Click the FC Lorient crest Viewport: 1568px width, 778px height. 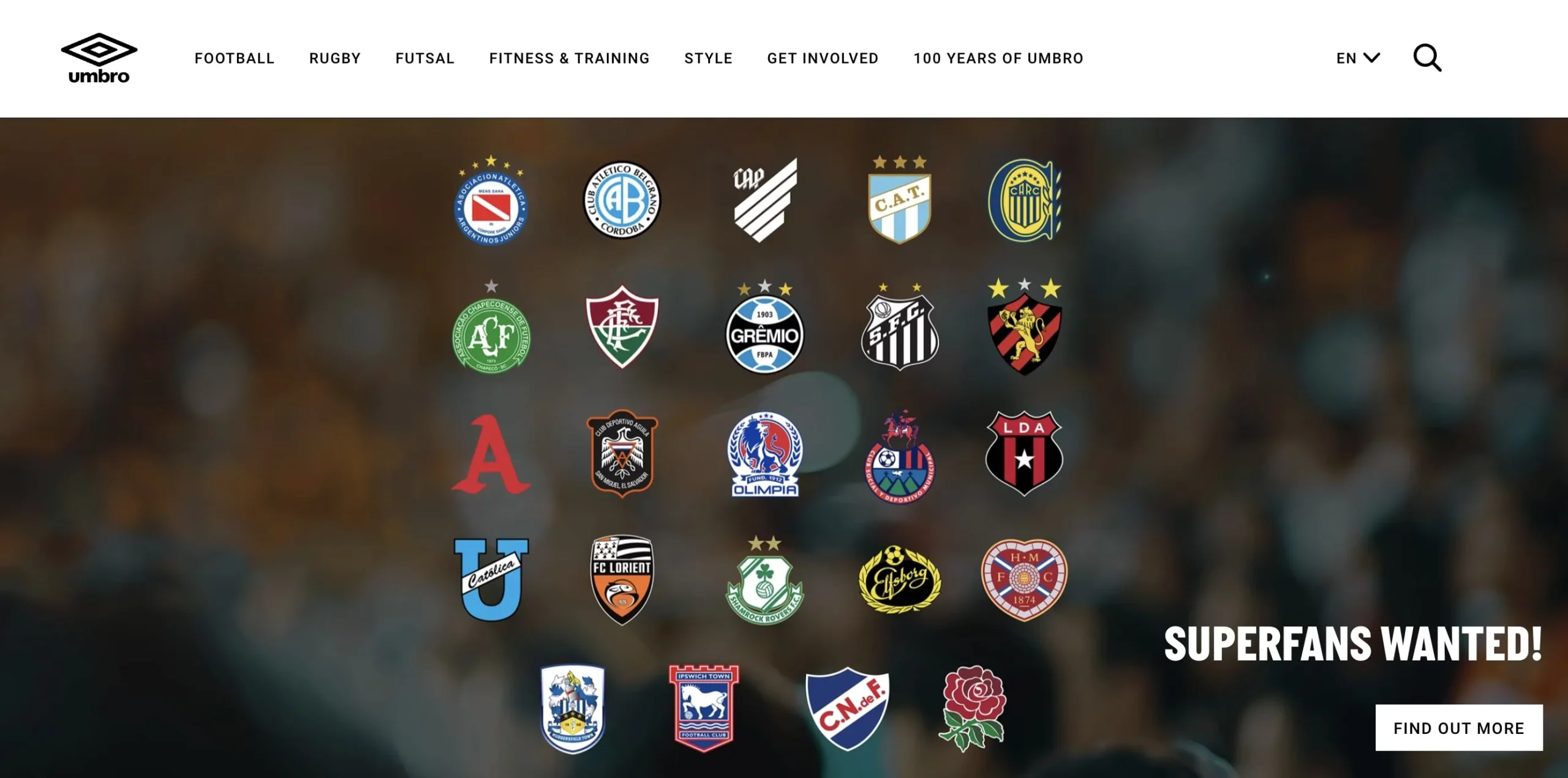622,580
